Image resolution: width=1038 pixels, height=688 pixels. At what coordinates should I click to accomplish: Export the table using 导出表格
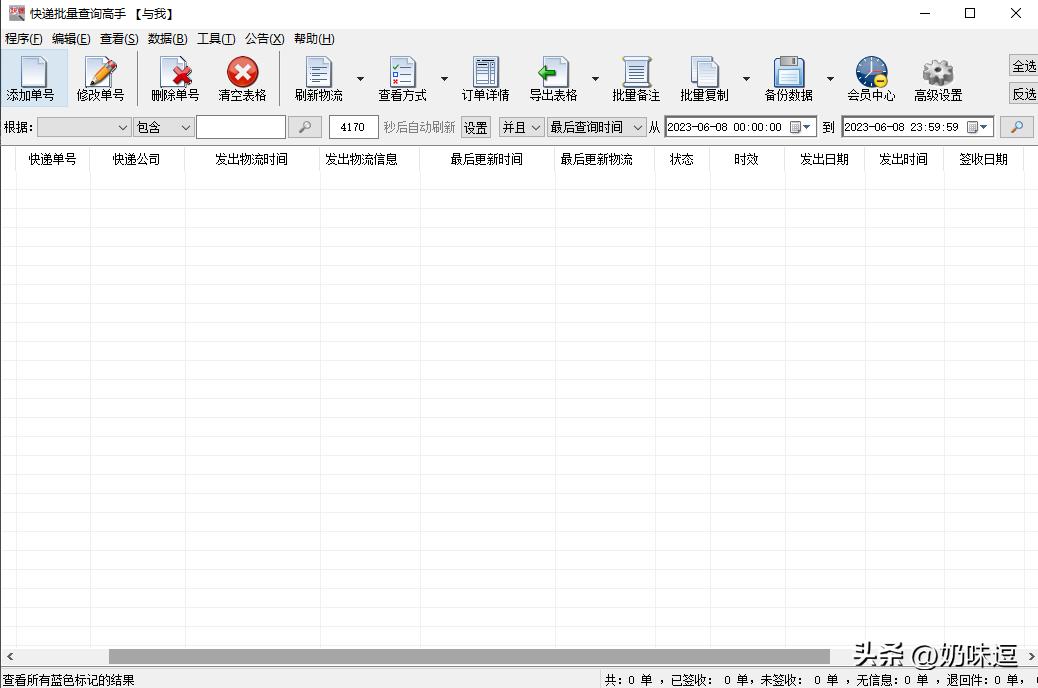coord(553,79)
